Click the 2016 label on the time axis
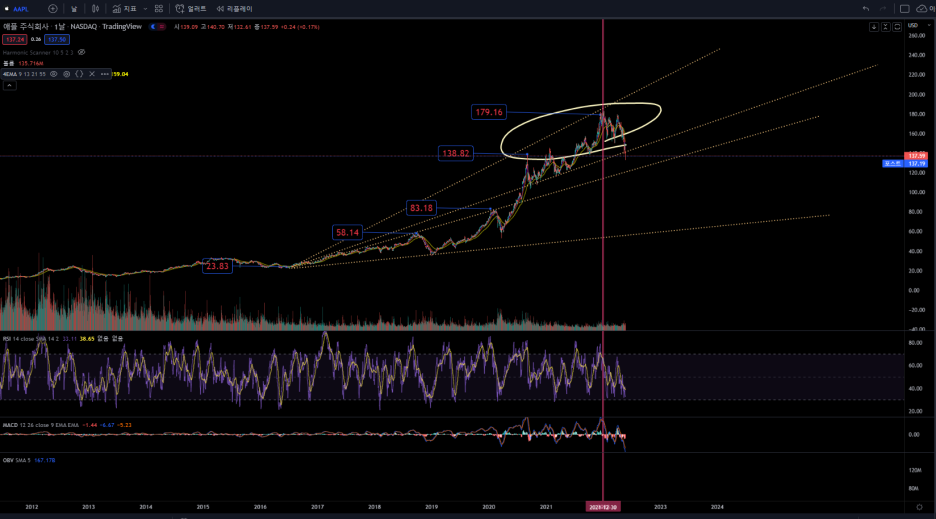 pyautogui.click(x=260, y=506)
